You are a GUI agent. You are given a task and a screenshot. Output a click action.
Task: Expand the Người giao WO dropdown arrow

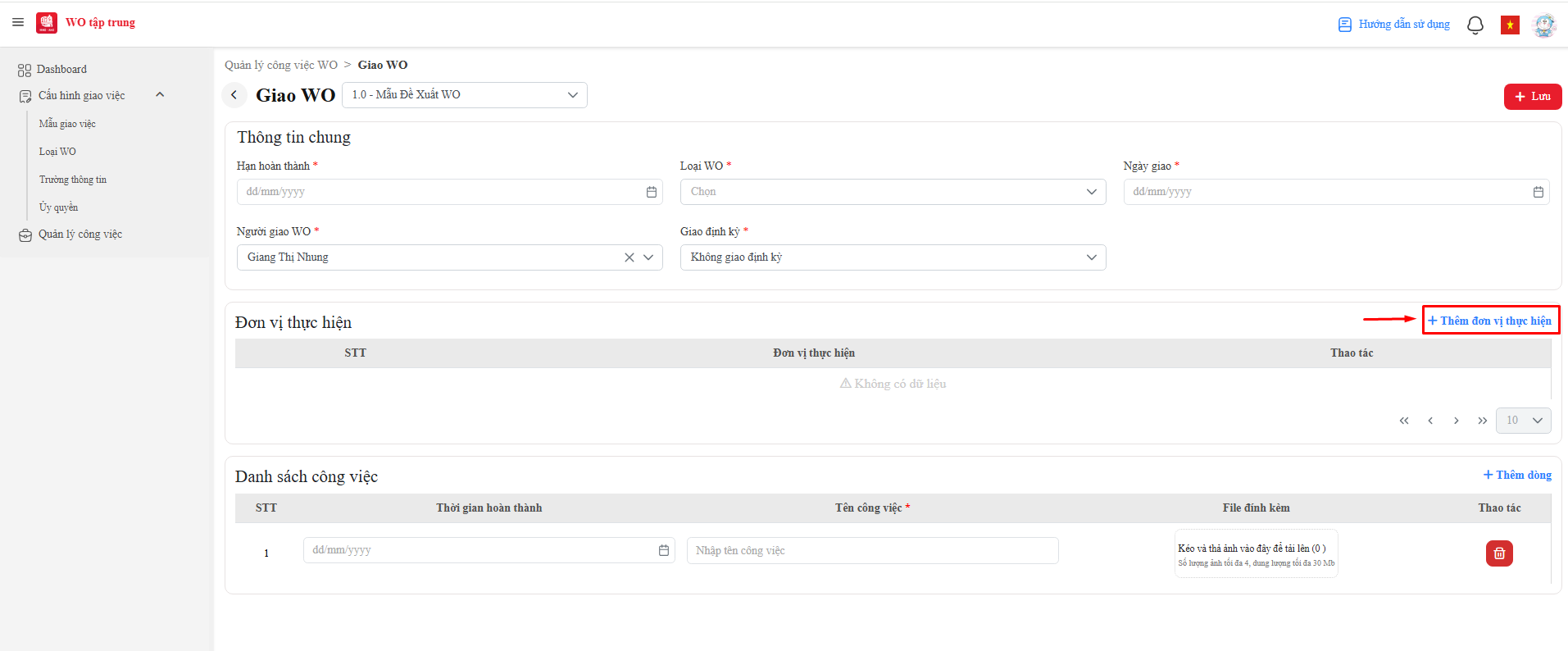648,257
